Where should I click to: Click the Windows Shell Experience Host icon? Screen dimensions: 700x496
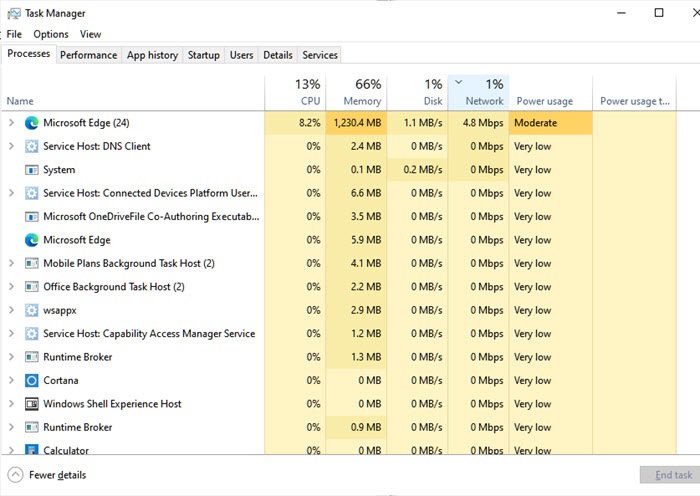click(x=31, y=404)
